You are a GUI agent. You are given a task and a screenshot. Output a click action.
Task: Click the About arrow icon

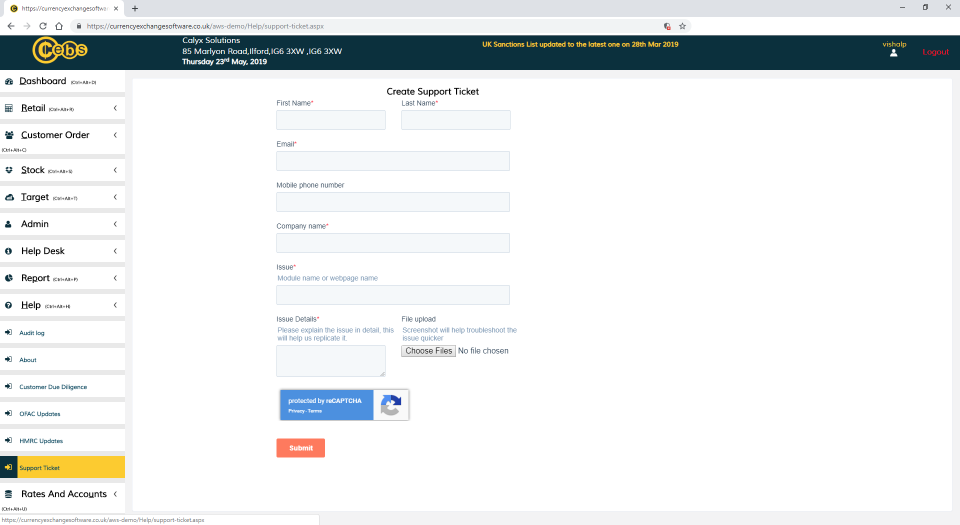click(x=9, y=359)
